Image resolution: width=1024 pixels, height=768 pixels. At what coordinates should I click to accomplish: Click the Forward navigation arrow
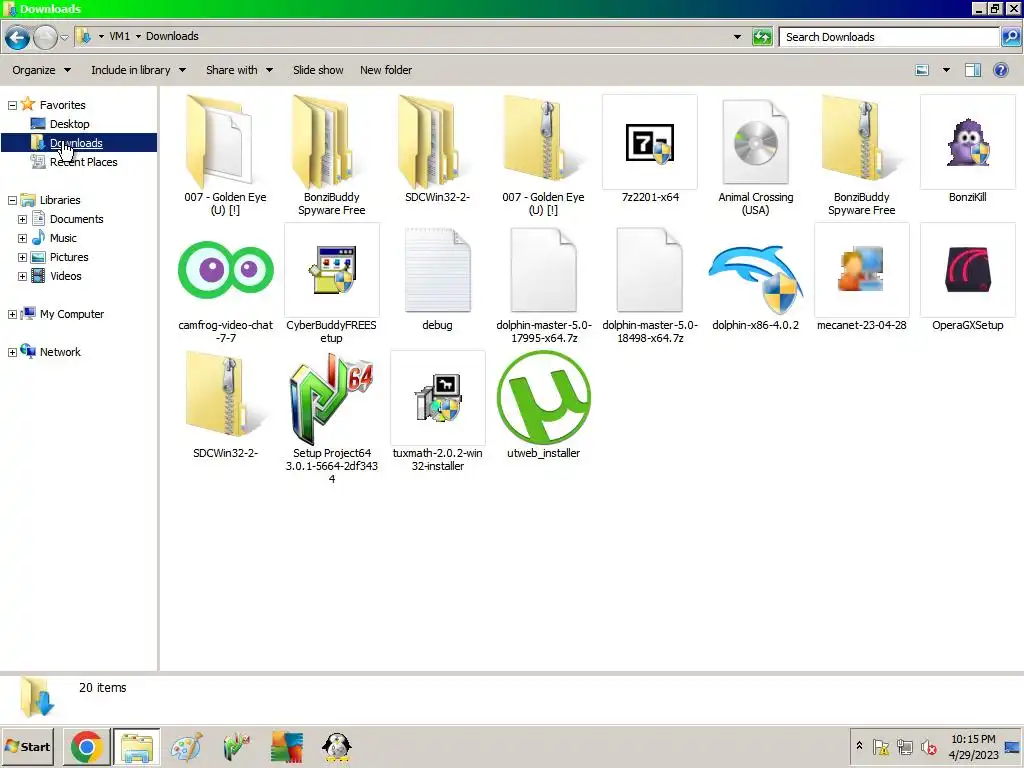45,37
